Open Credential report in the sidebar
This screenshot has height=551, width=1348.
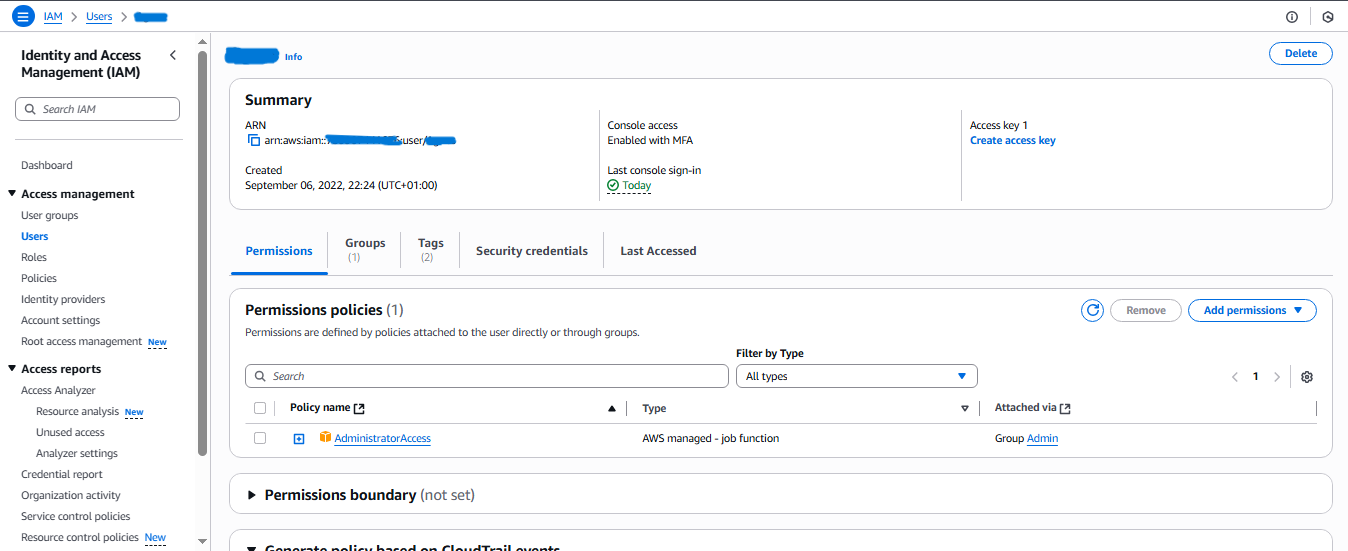pyautogui.click(x=62, y=474)
